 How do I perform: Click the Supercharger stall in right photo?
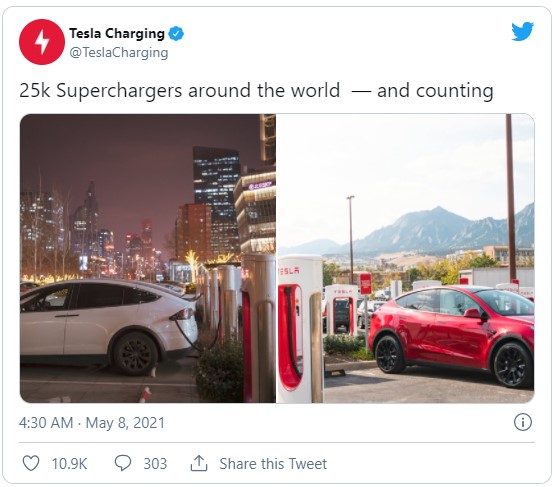point(300,329)
